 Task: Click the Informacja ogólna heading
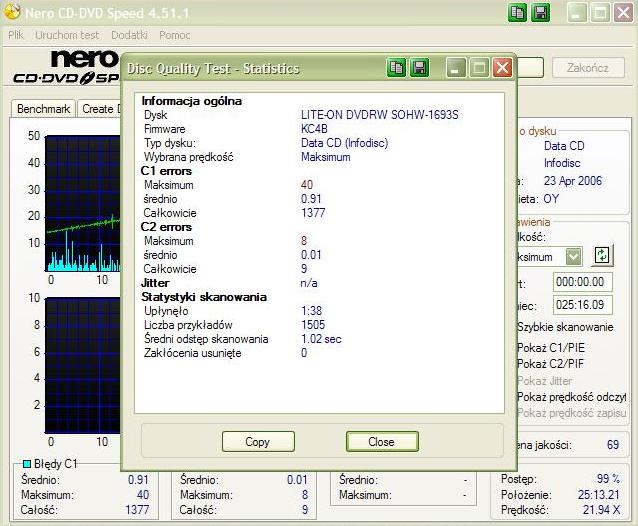192,101
